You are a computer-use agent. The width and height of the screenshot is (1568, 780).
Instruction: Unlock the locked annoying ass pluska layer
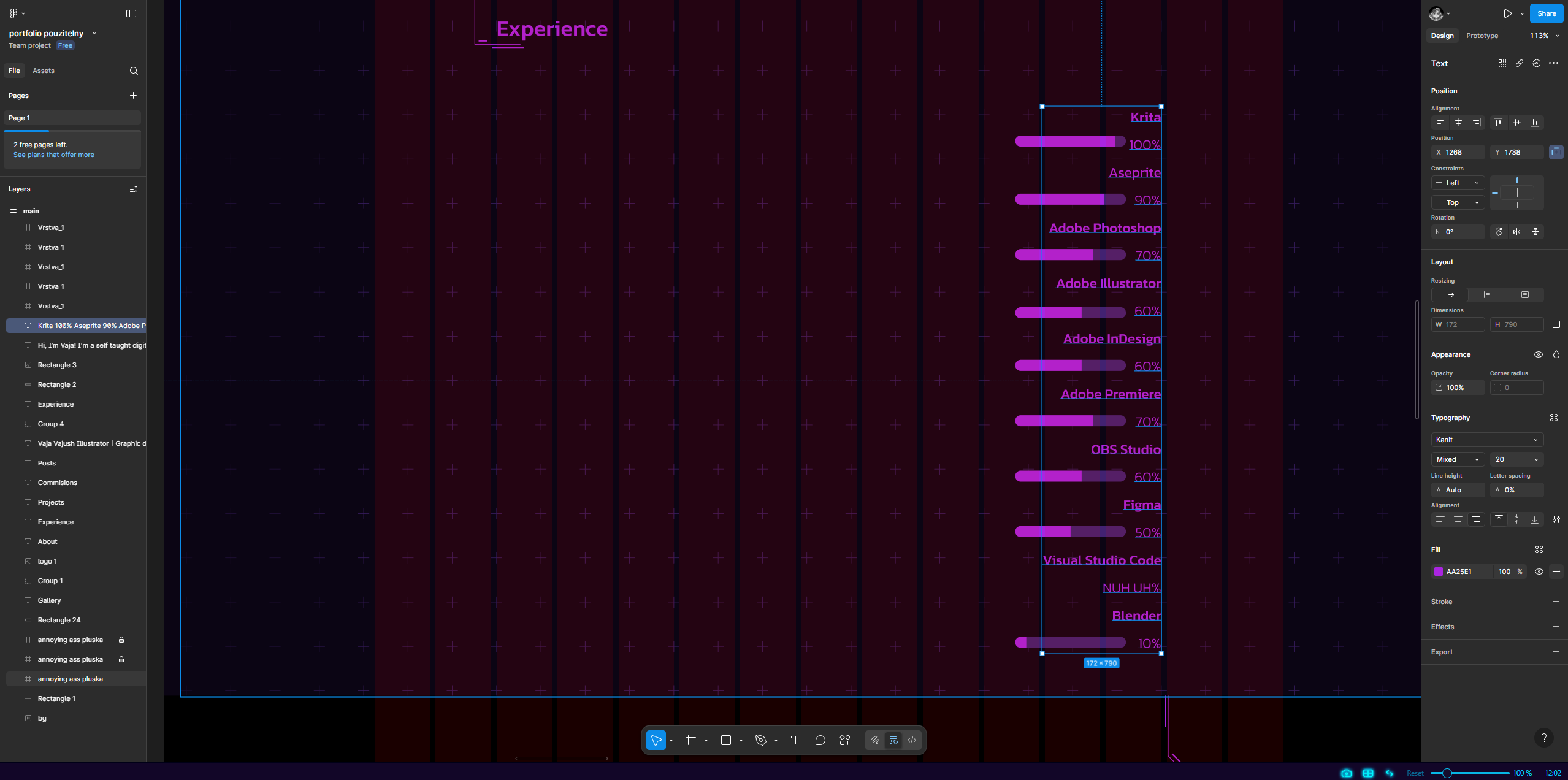click(121, 640)
